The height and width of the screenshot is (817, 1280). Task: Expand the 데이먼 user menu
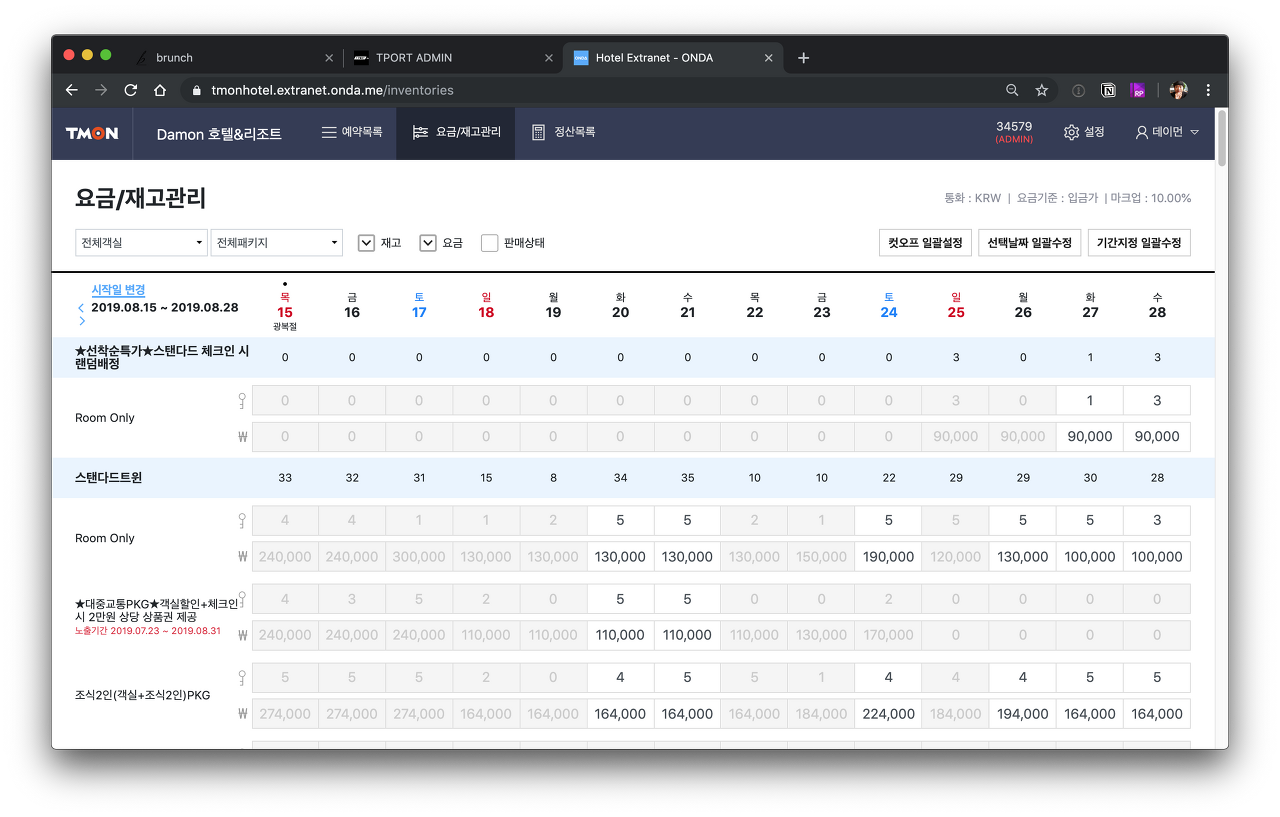click(x=1167, y=132)
